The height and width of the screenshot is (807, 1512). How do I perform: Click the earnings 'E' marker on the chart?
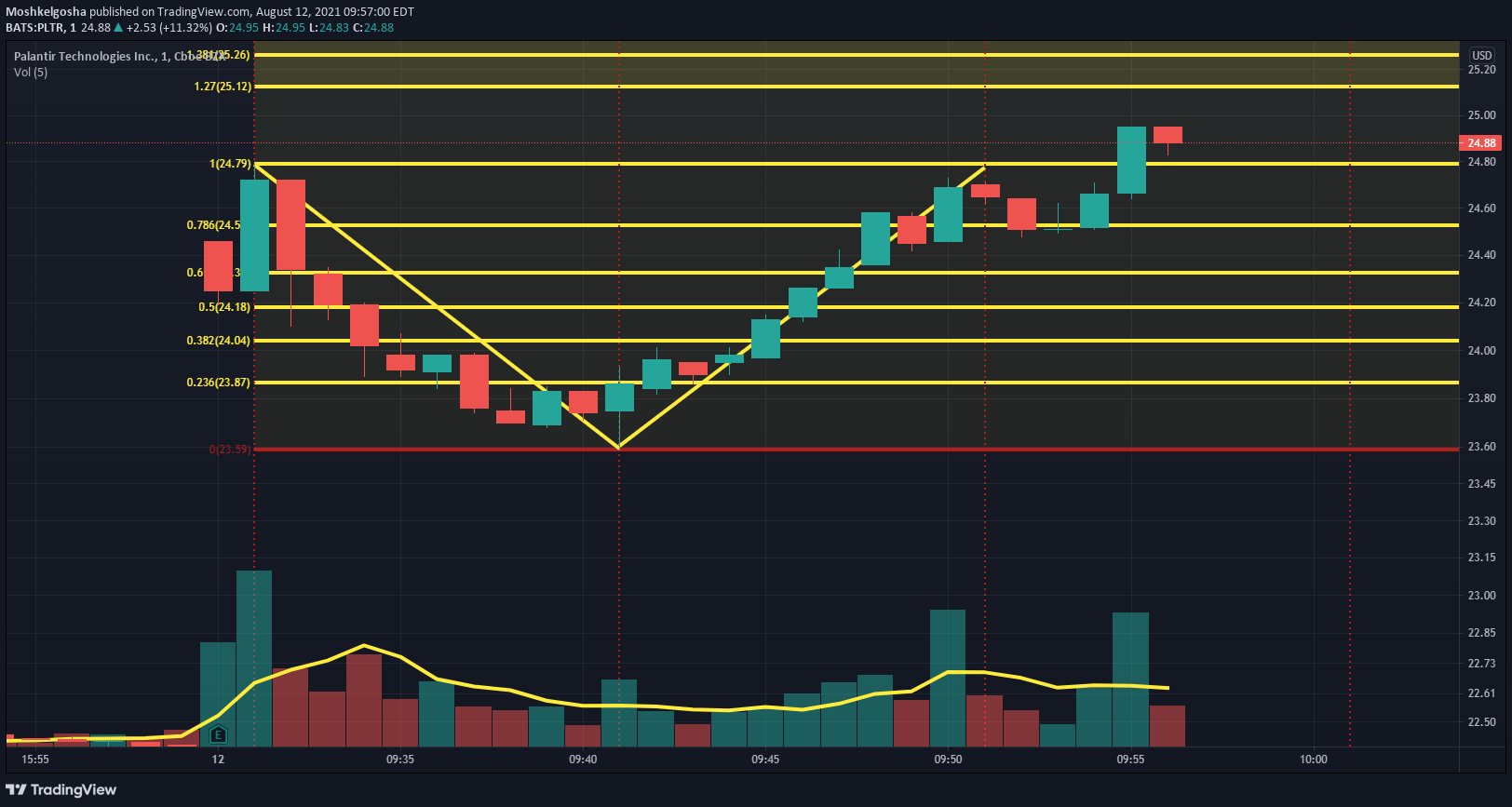pyautogui.click(x=218, y=735)
